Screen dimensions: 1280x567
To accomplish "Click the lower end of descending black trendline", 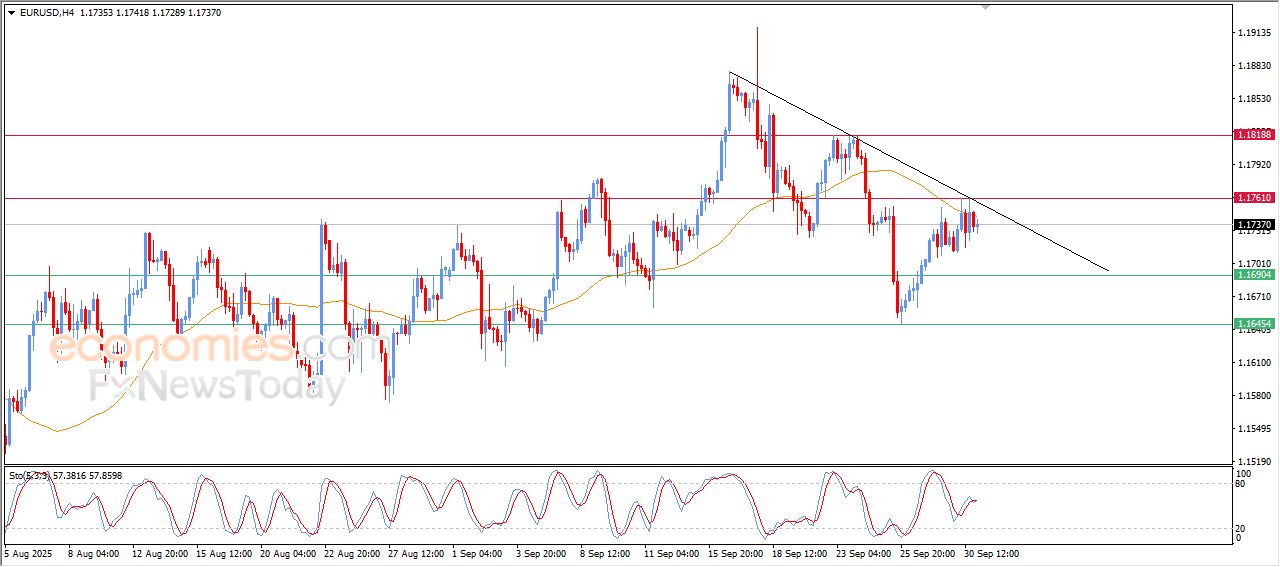I will coord(1108,270).
